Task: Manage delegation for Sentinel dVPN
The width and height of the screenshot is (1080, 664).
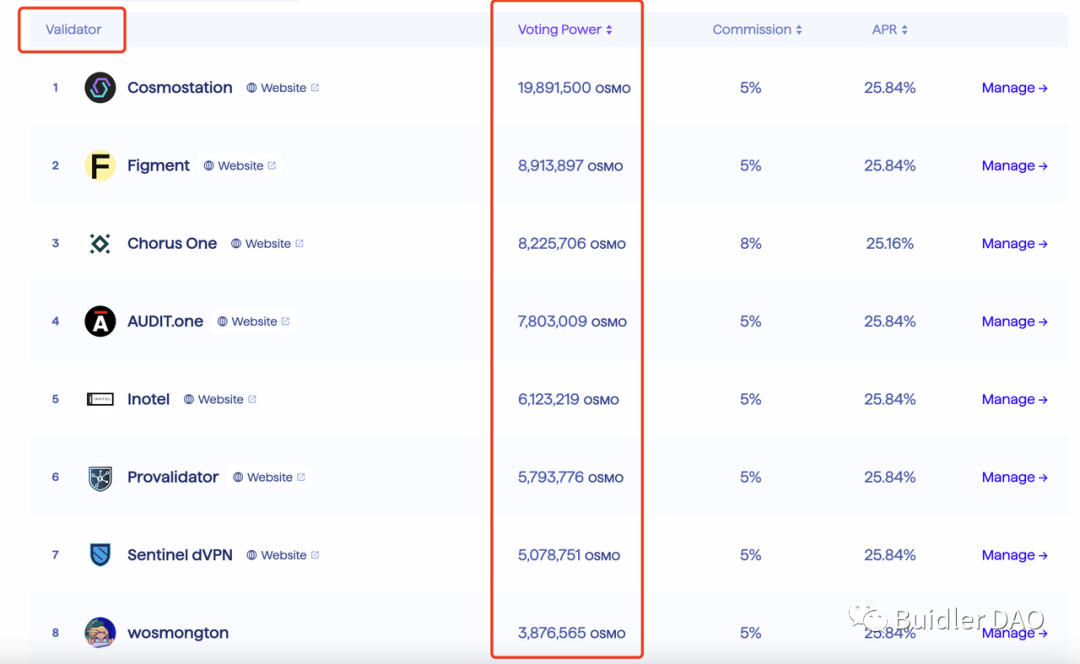Action: tap(1015, 554)
